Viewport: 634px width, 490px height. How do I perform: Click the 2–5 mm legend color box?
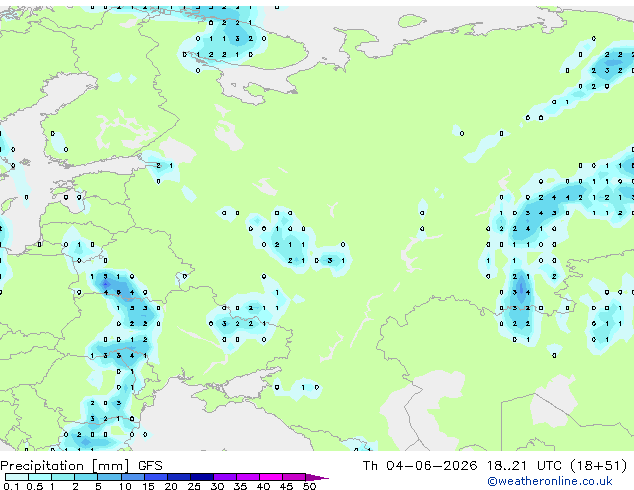pyautogui.click(x=86, y=477)
